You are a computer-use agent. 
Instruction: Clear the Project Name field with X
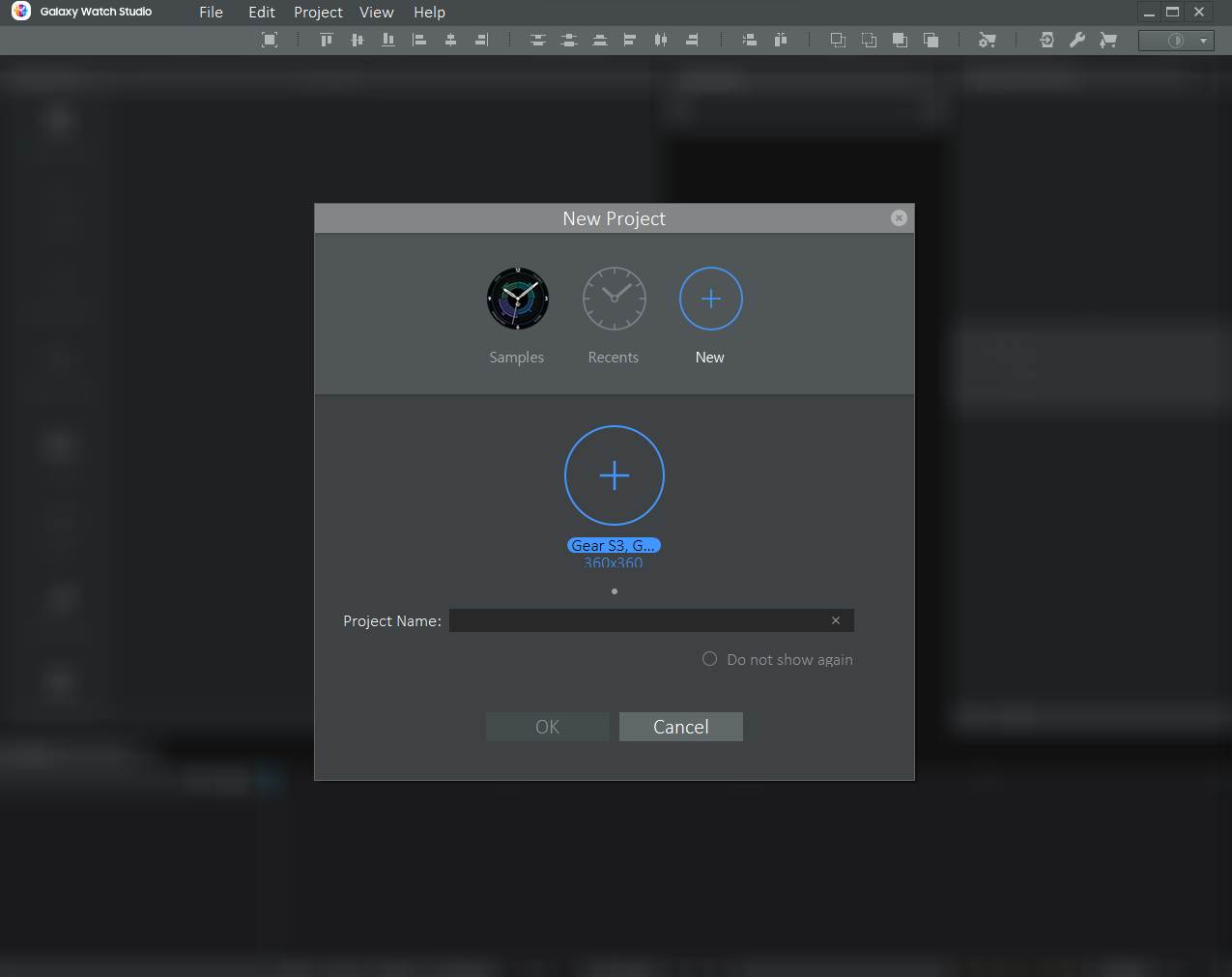(x=836, y=620)
